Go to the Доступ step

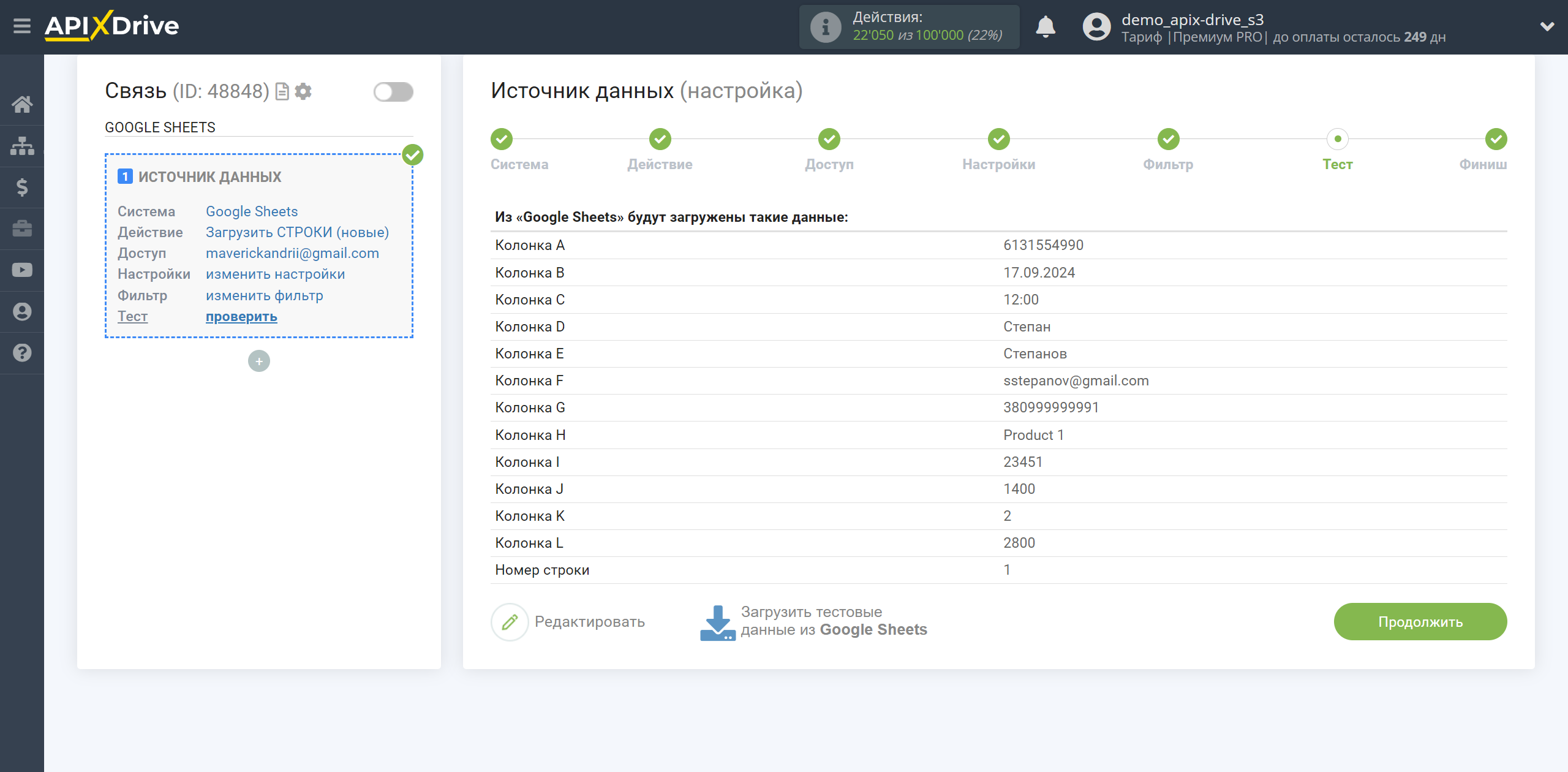[829, 139]
